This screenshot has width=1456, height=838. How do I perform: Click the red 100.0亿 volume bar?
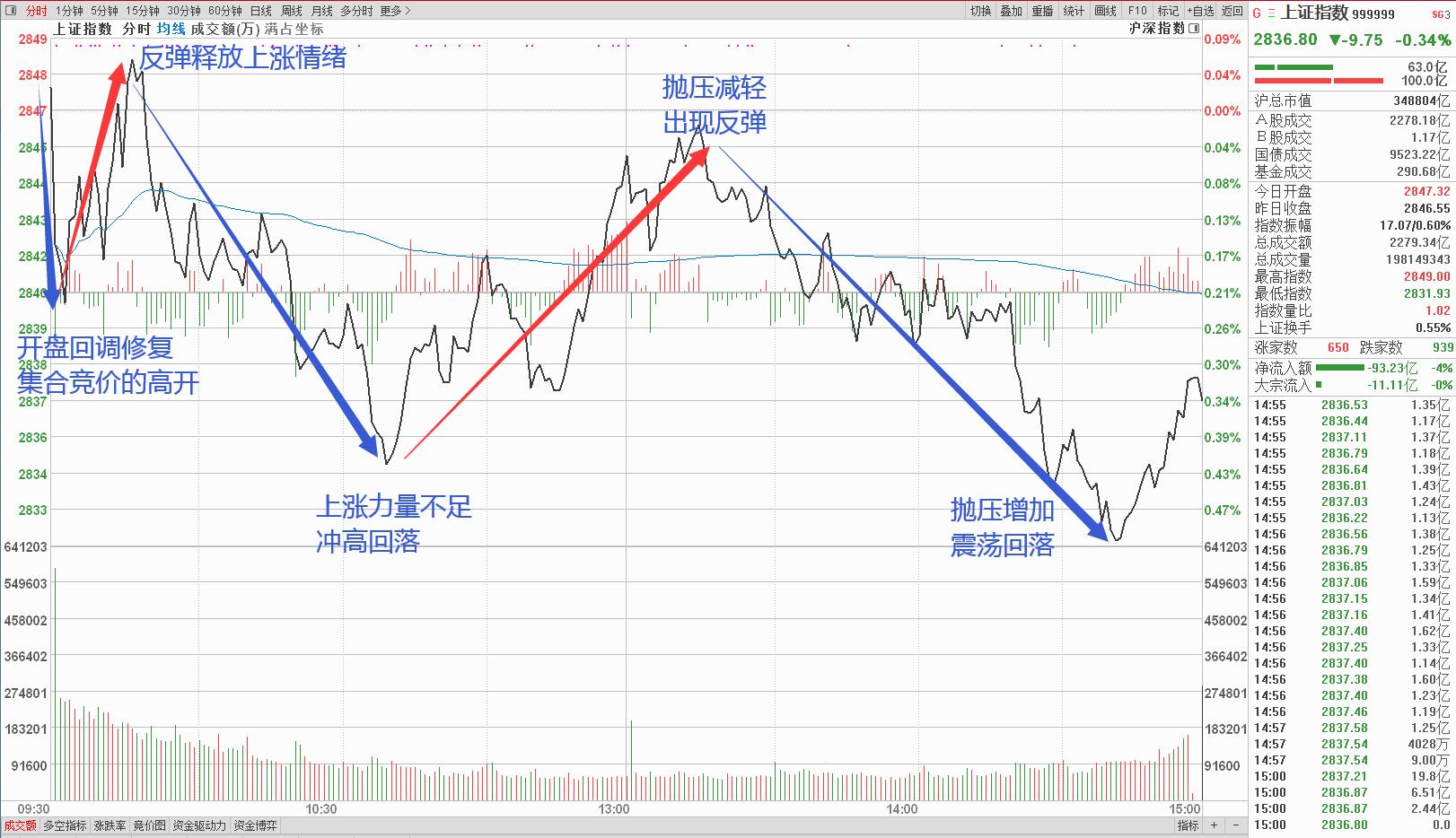[1318, 81]
